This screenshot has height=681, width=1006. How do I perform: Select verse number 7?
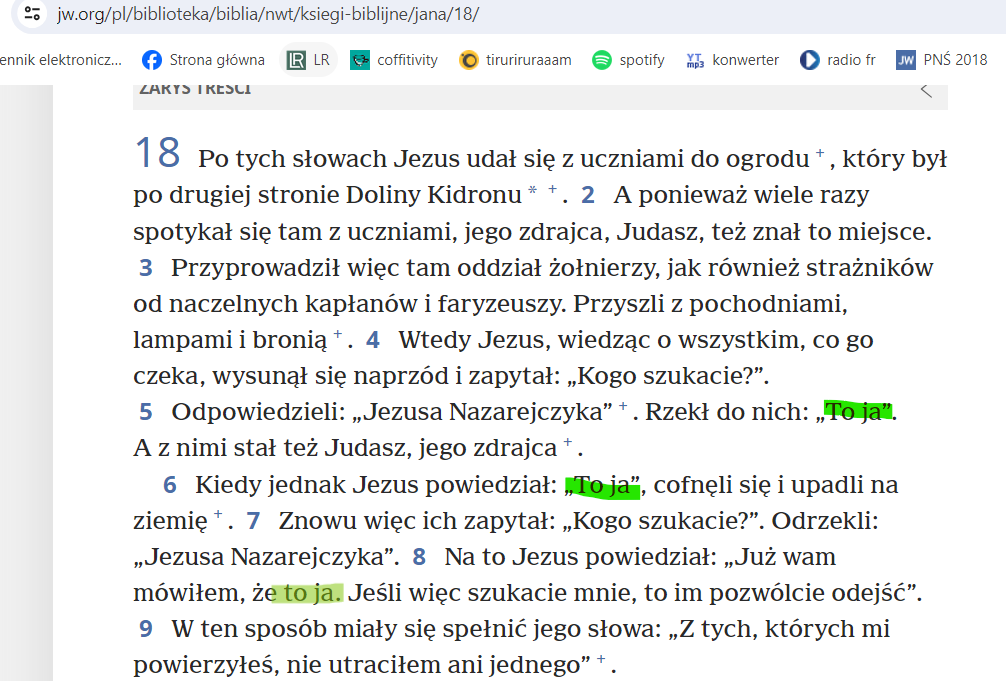click(253, 521)
